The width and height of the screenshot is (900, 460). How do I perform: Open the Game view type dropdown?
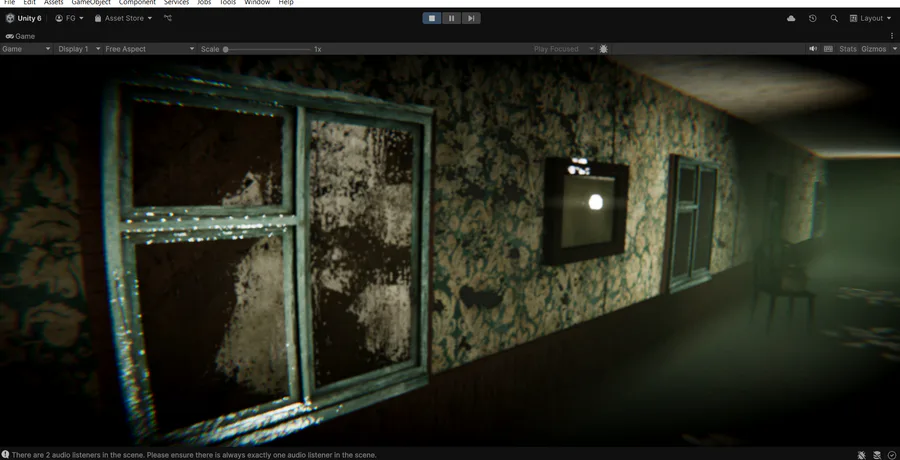point(26,49)
